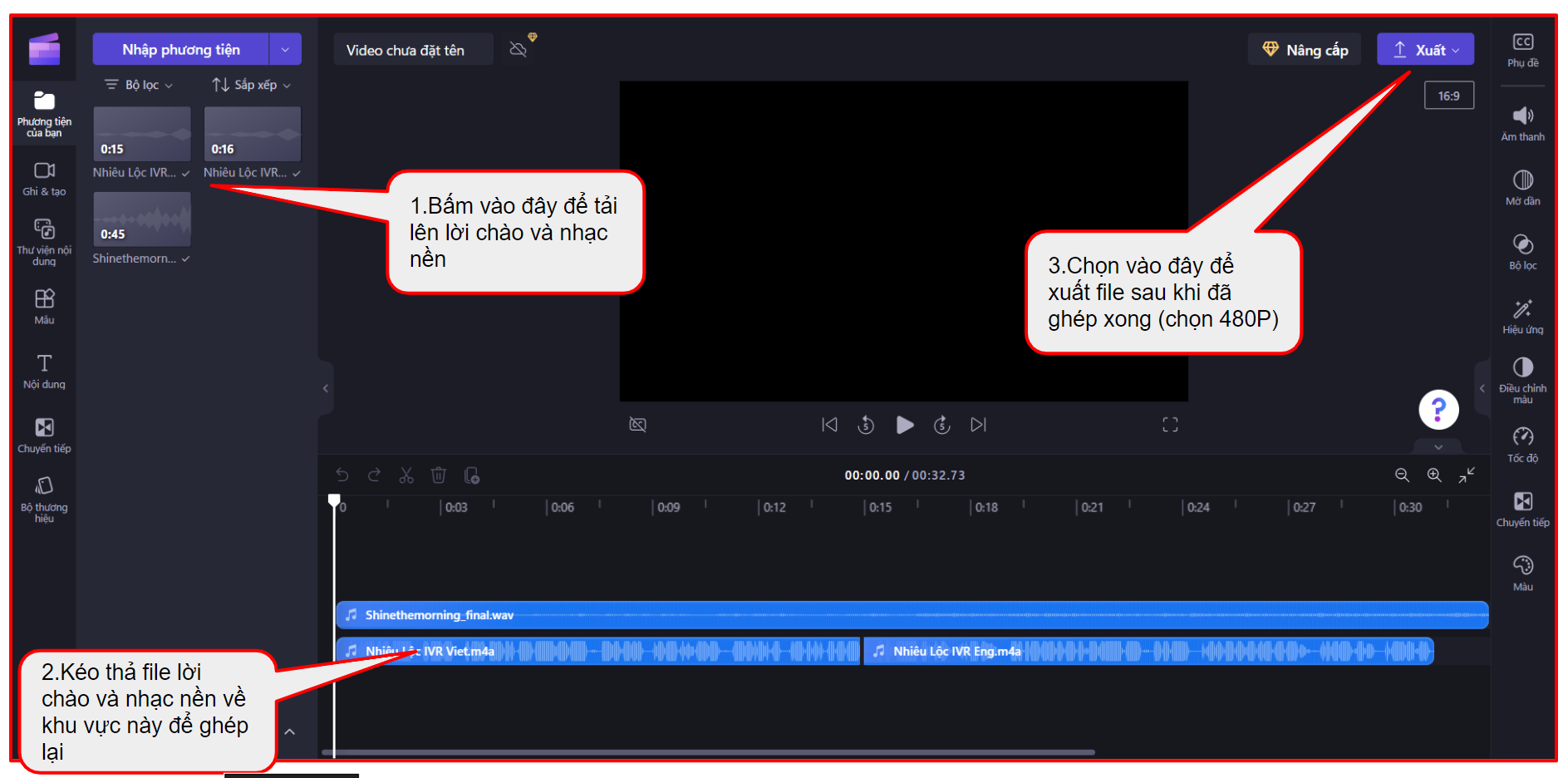Open the Sắp xếp sort dropdown

[251, 85]
